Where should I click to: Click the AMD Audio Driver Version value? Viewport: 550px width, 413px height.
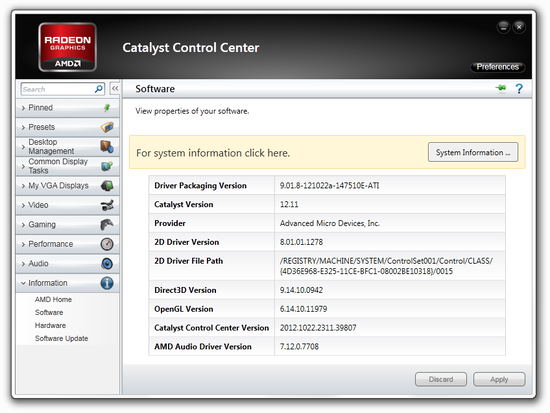click(299, 346)
